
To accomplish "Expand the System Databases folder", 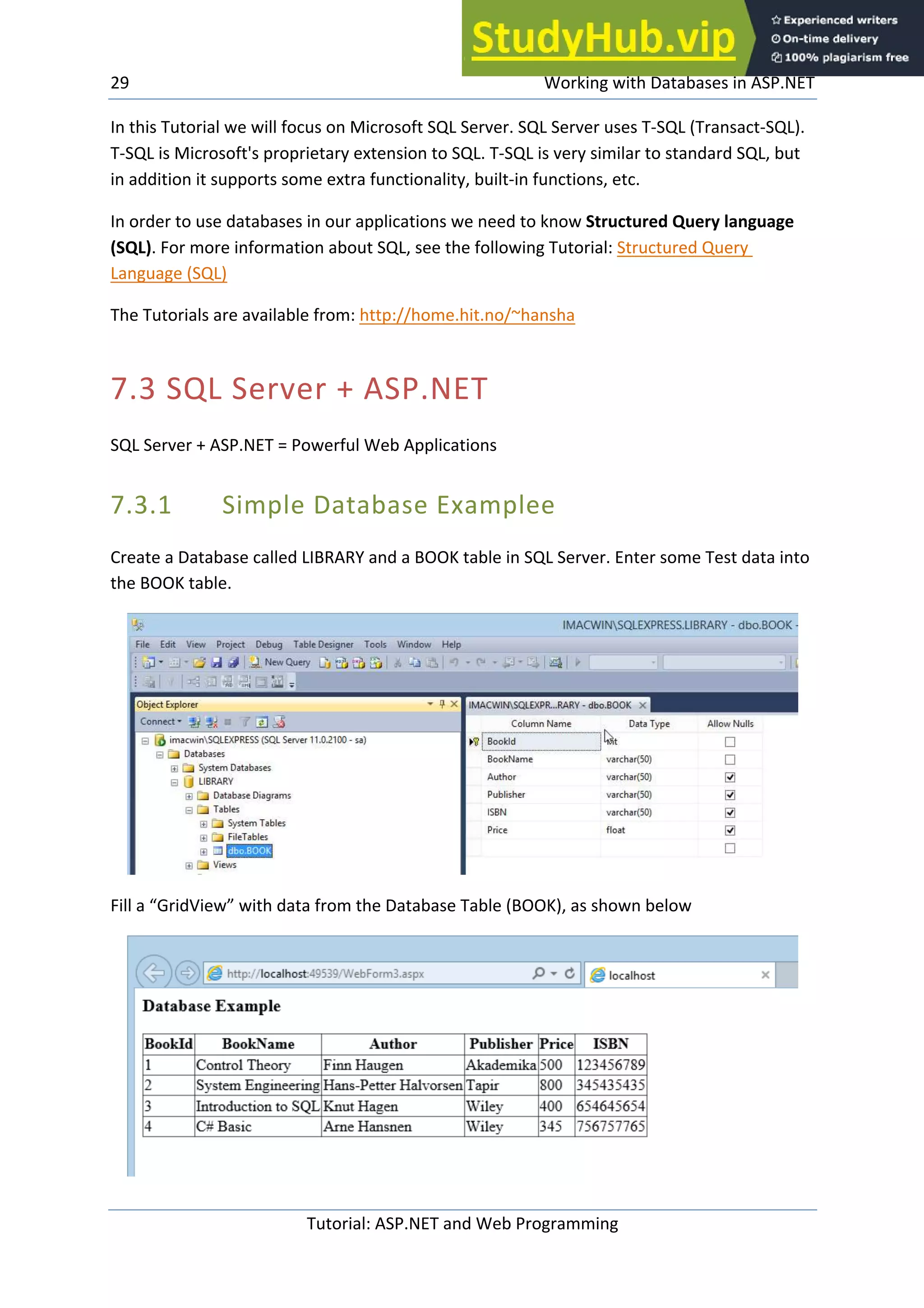I will (x=174, y=769).
